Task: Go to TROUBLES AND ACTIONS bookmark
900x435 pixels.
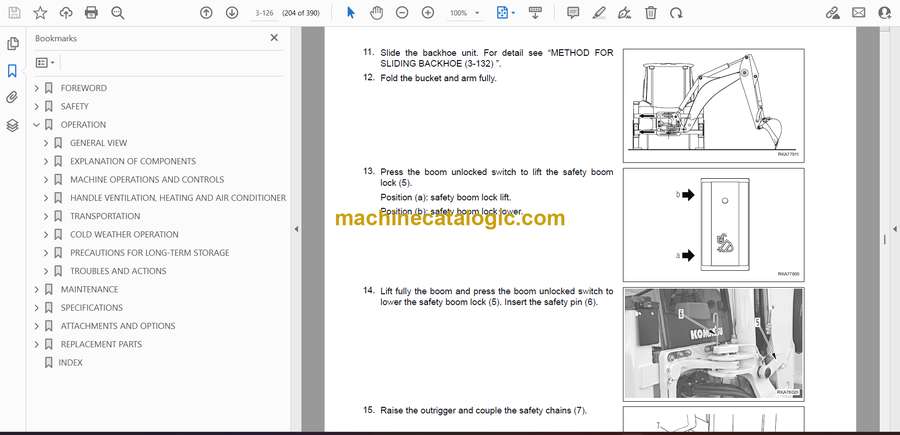Action: pyautogui.click(x=118, y=271)
